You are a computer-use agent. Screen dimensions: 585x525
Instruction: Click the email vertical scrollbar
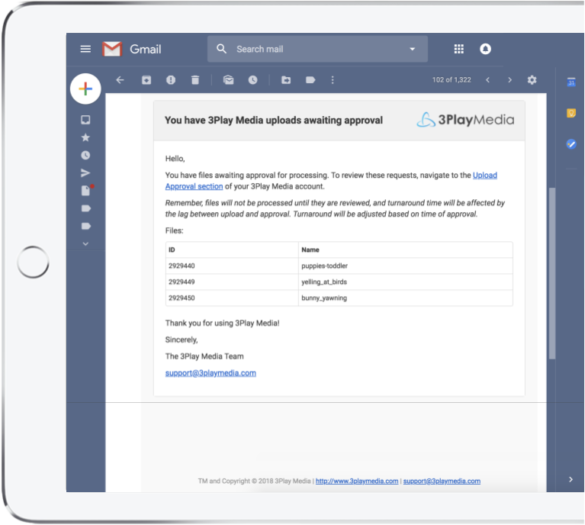pos(552,274)
